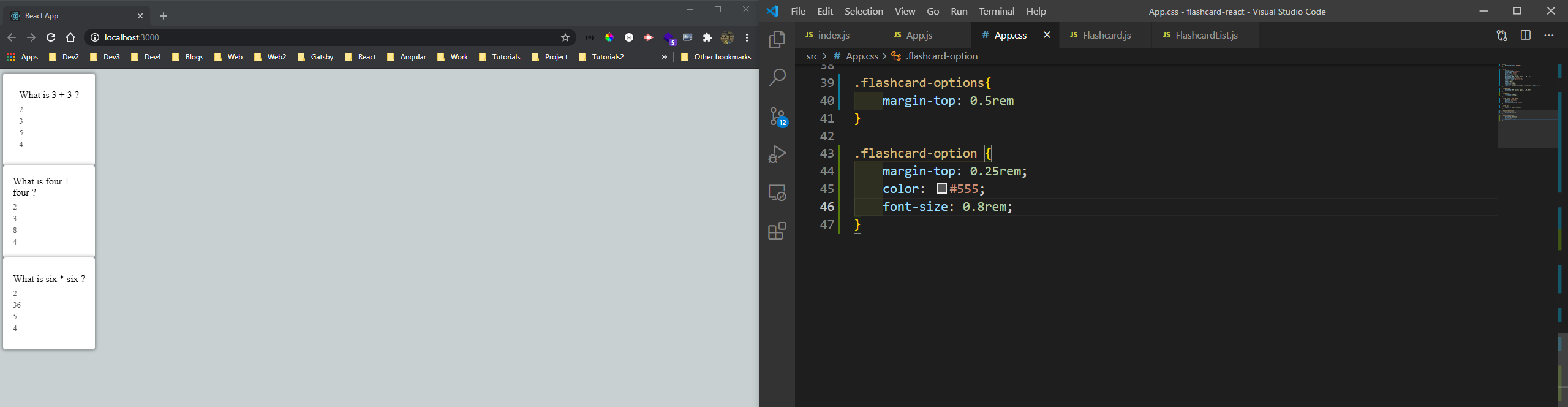Screen dimensions: 1568x407
Task: Click the 'margin-top: 0.5rem' code line
Action: click(948, 101)
